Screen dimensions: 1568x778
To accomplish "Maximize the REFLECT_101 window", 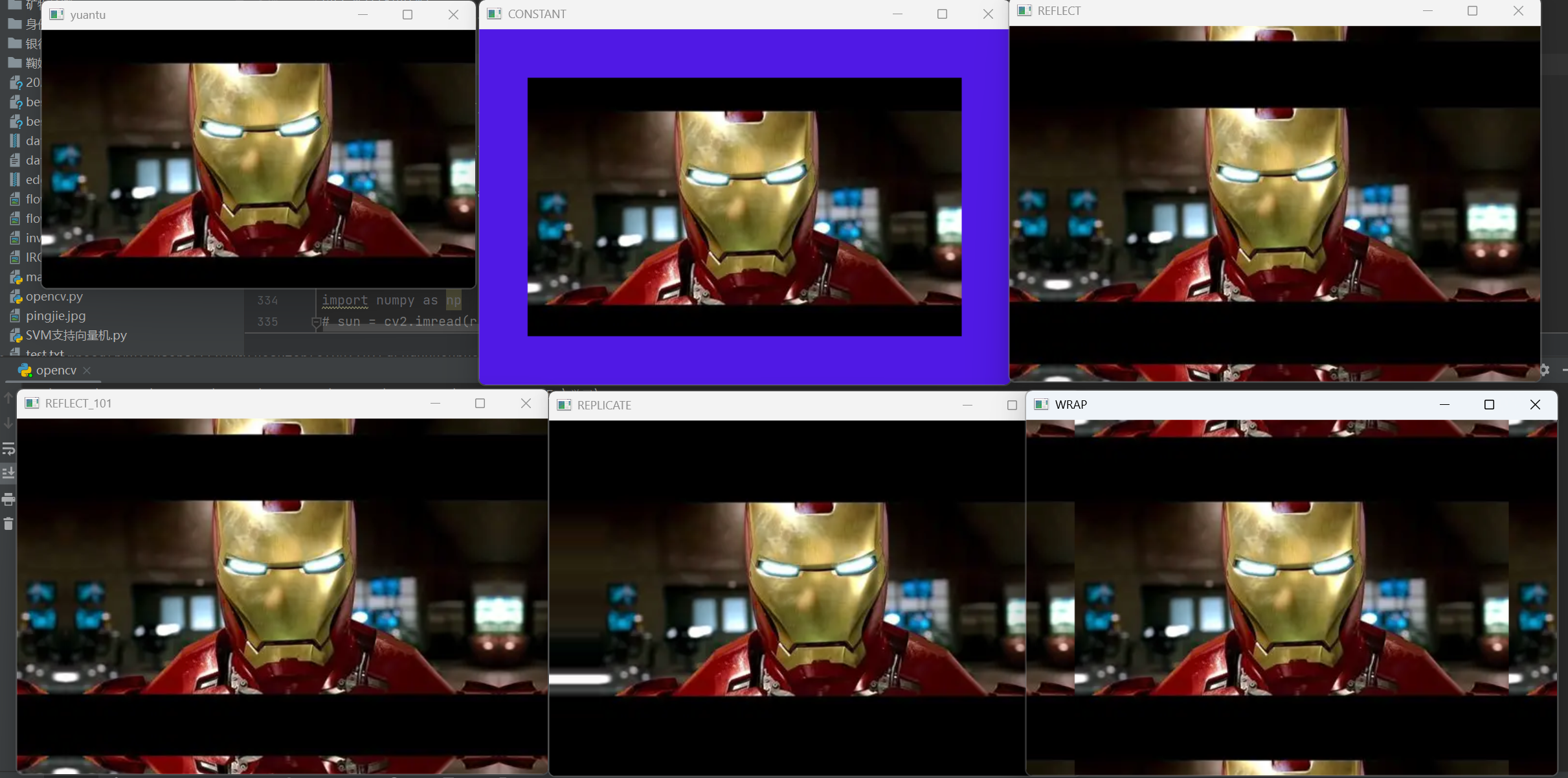I will 480,403.
